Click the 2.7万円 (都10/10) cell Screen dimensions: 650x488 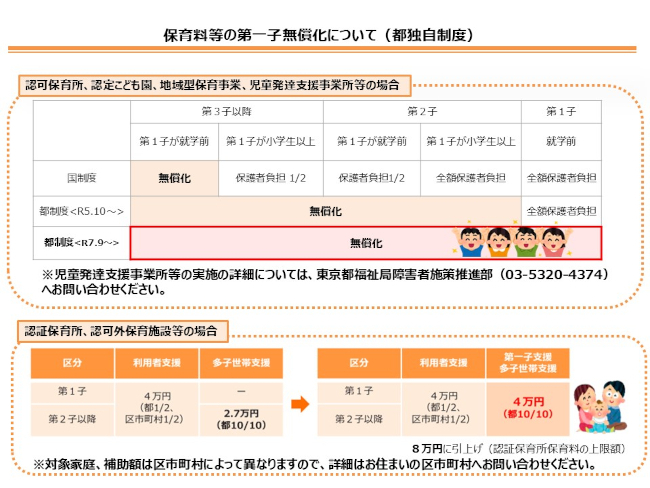241,418
